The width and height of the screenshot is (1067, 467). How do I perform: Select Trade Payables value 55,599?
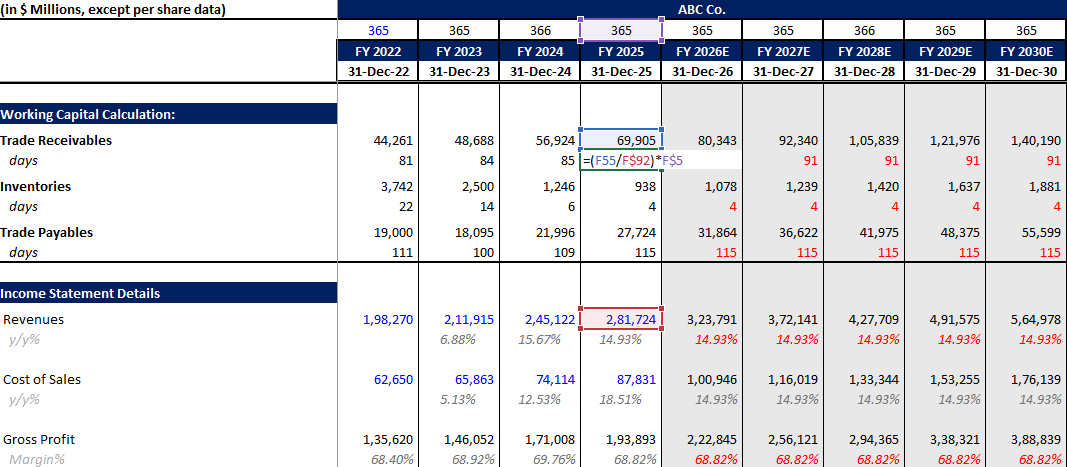click(1041, 232)
